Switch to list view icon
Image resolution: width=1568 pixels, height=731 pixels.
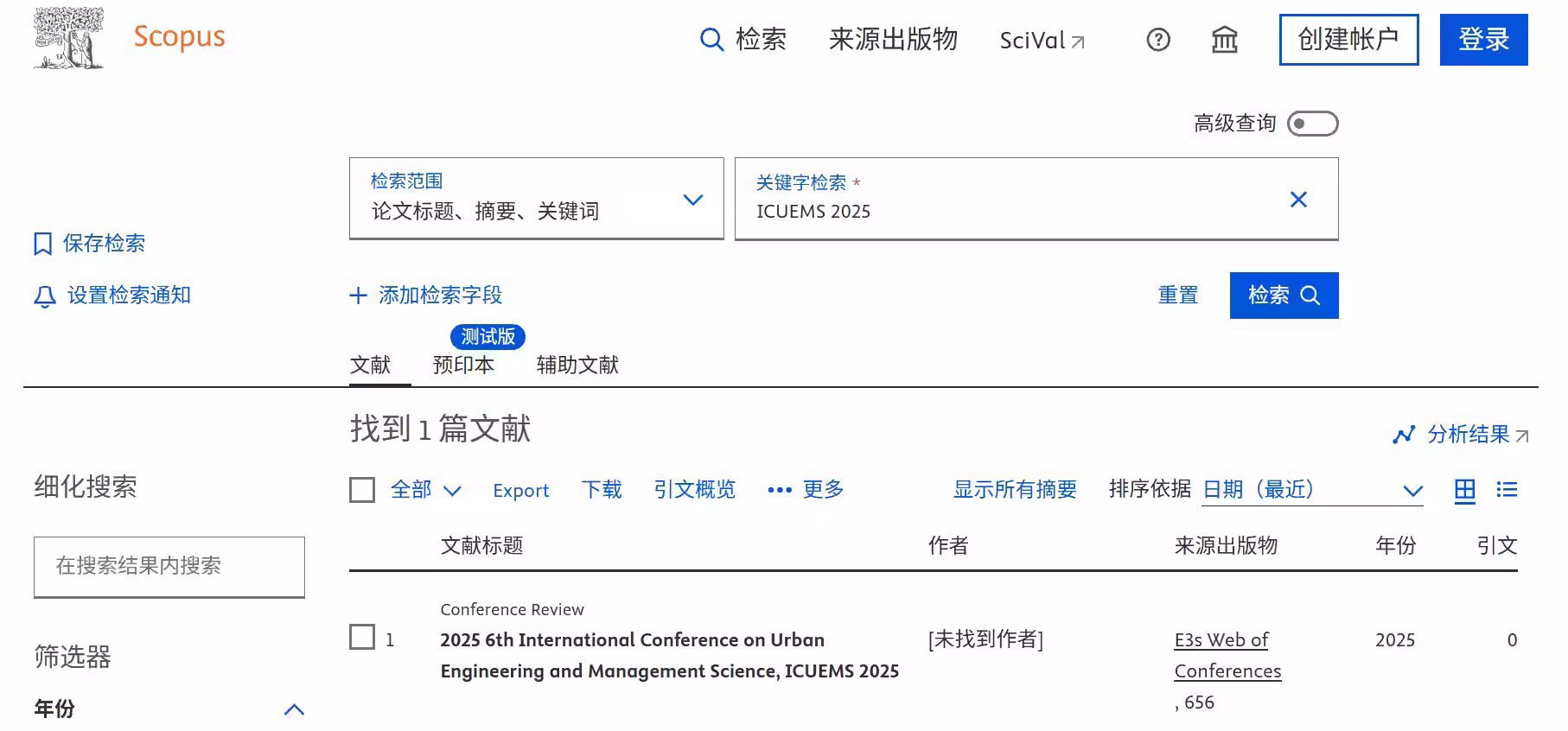click(x=1507, y=490)
